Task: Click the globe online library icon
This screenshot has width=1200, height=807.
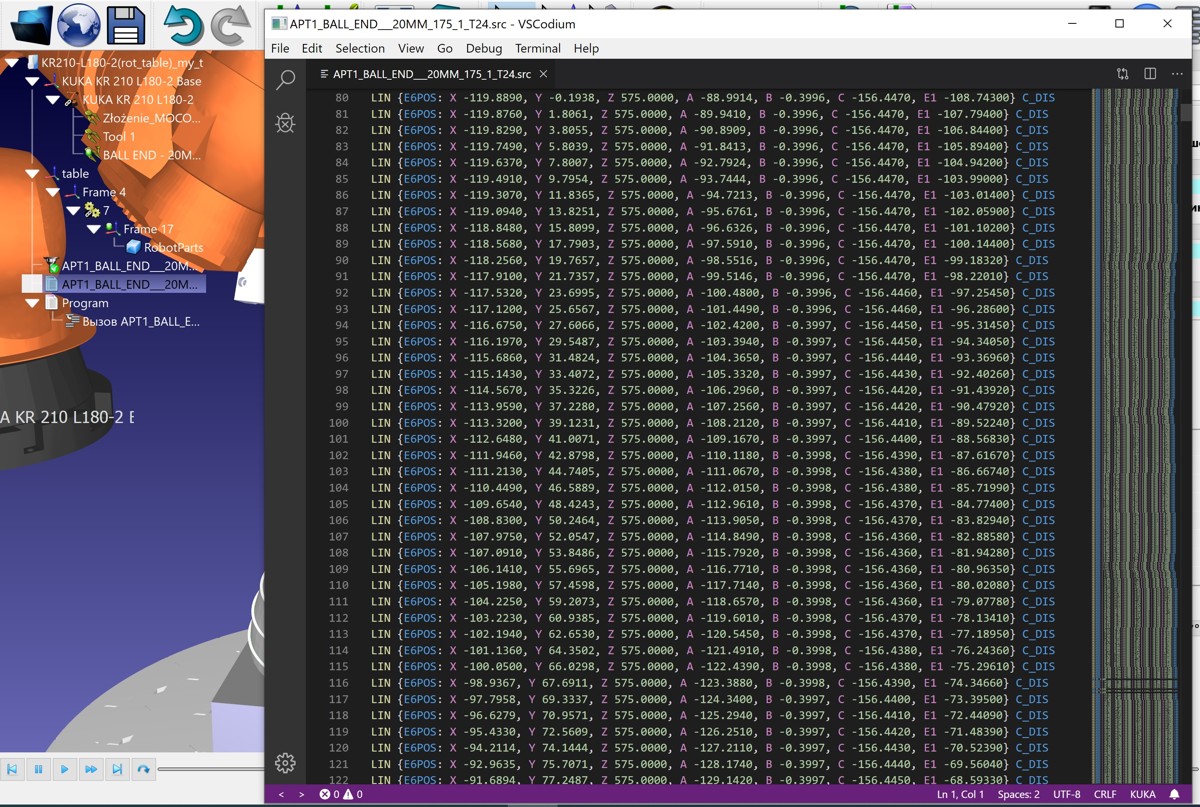Action: (x=78, y=24)
